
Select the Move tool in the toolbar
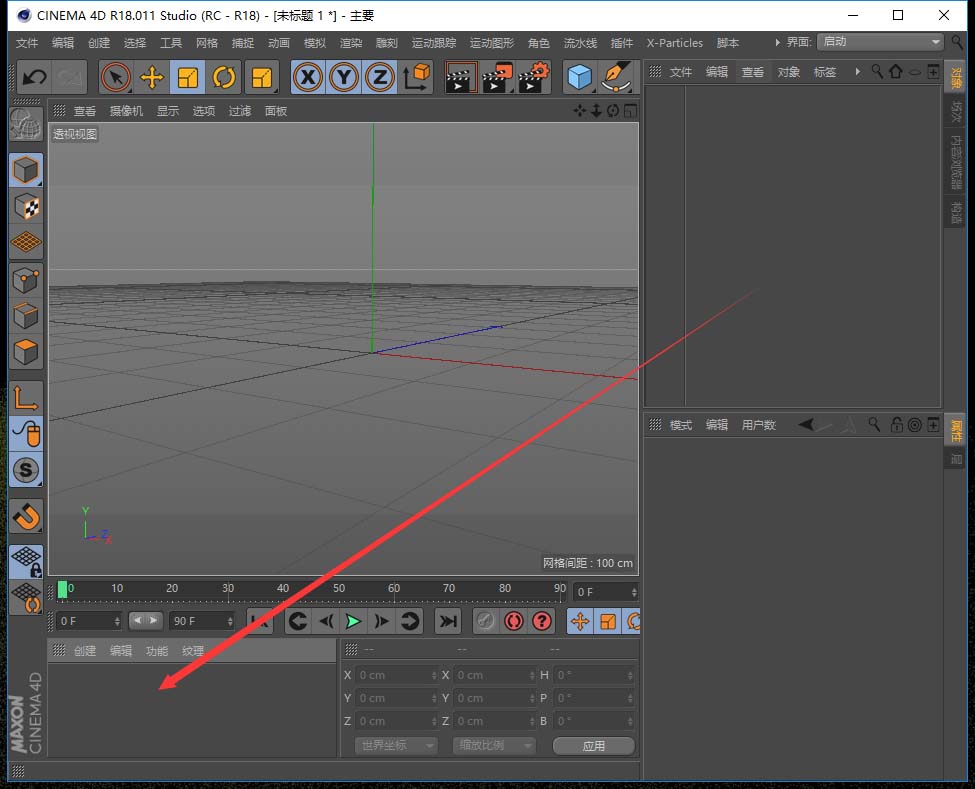[x=154, y=77]
